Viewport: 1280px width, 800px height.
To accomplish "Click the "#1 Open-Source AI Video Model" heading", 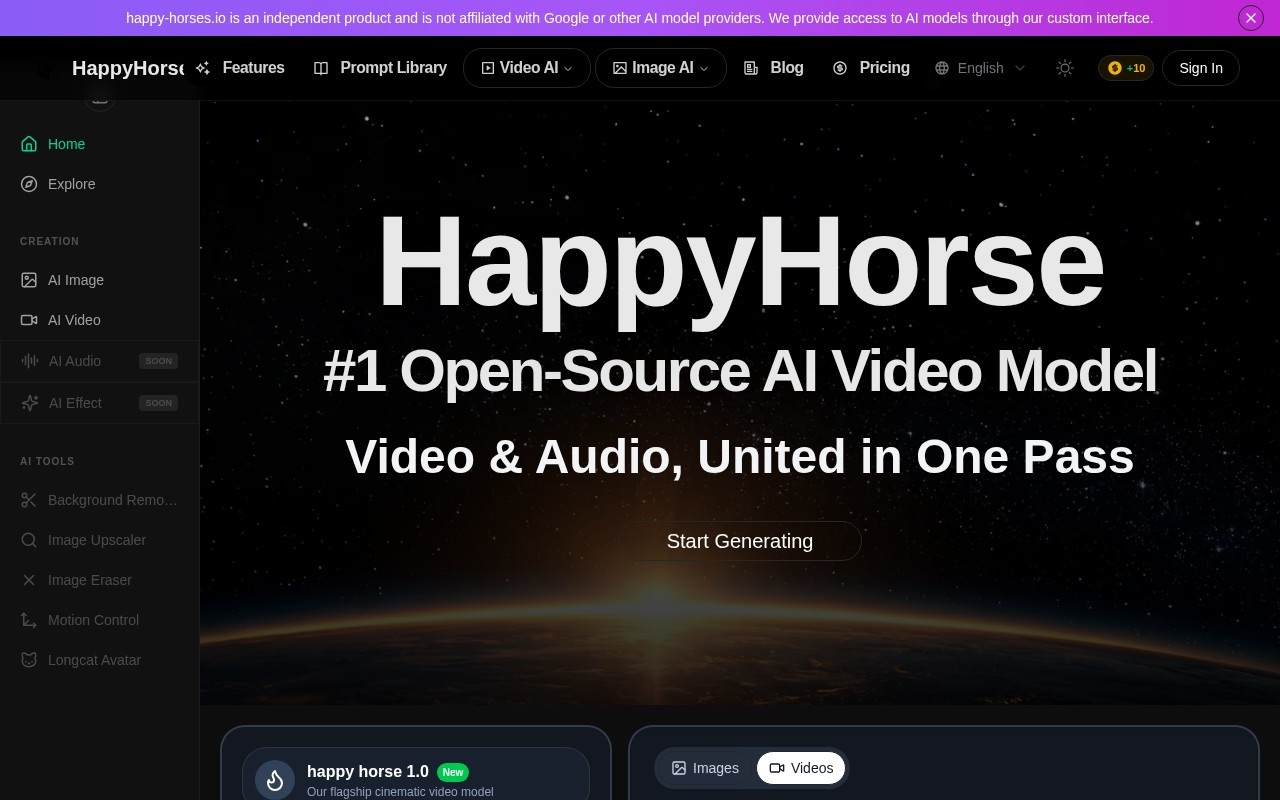I will [x=740, y=371].
